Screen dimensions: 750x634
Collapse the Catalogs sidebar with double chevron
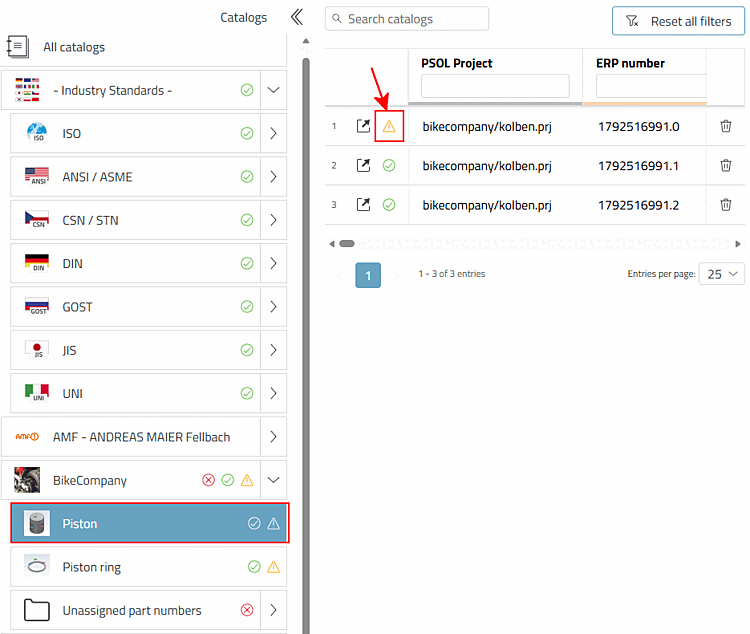coord(297,17)
